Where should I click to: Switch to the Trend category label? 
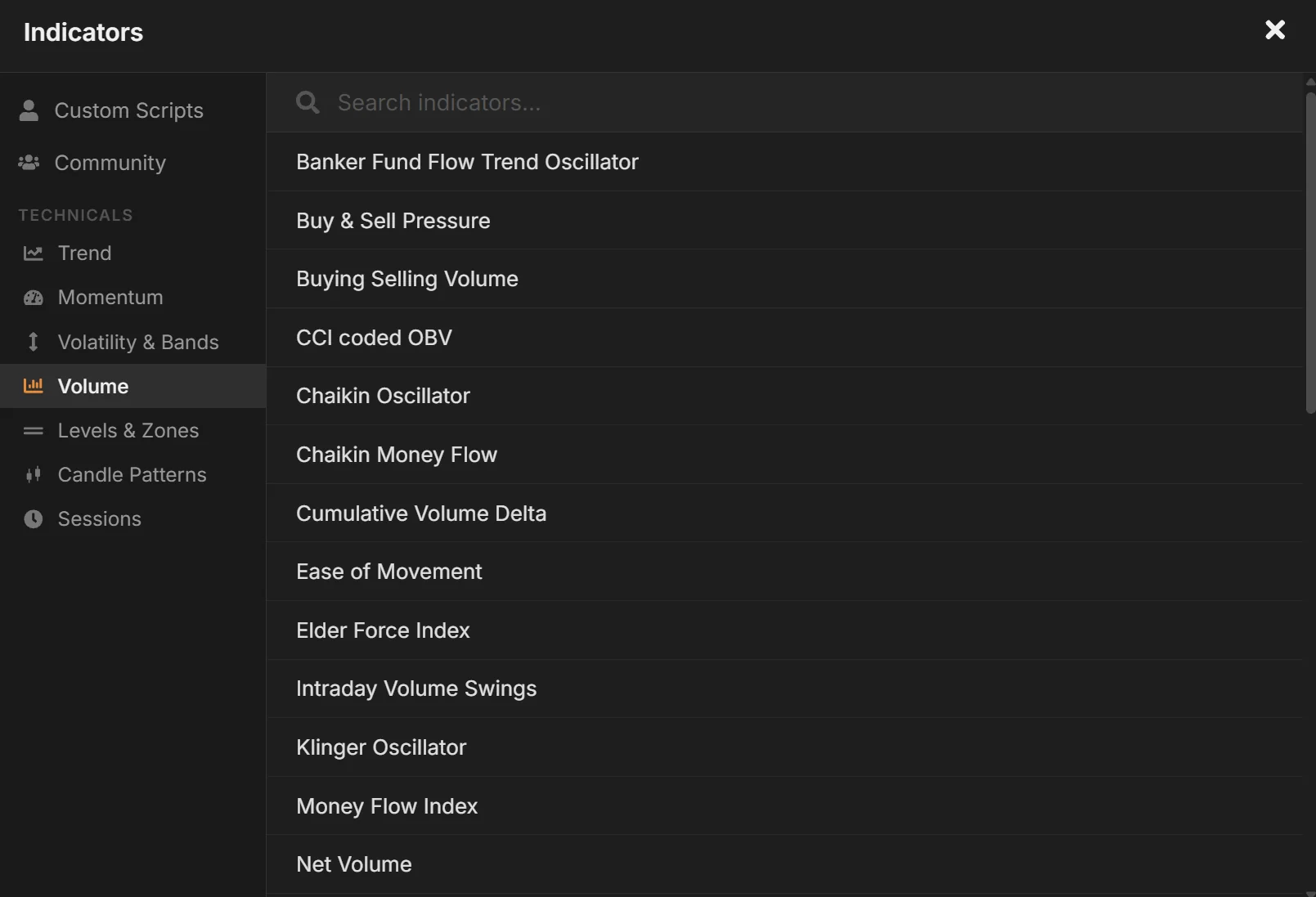point(85,253)
